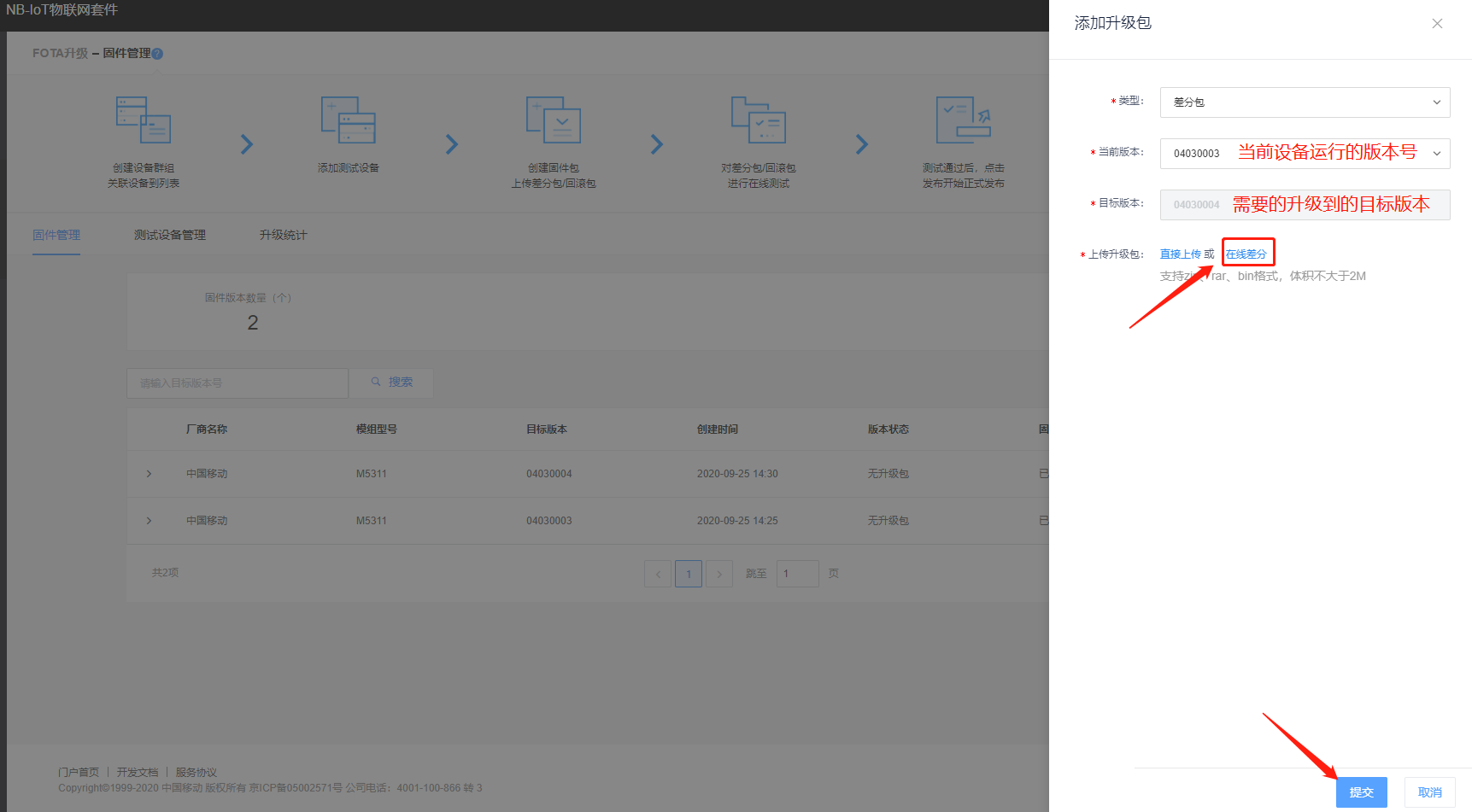Click the create firmware package step icon
This screenshot has width=1472, height=812.
click(x=554, y=120)
